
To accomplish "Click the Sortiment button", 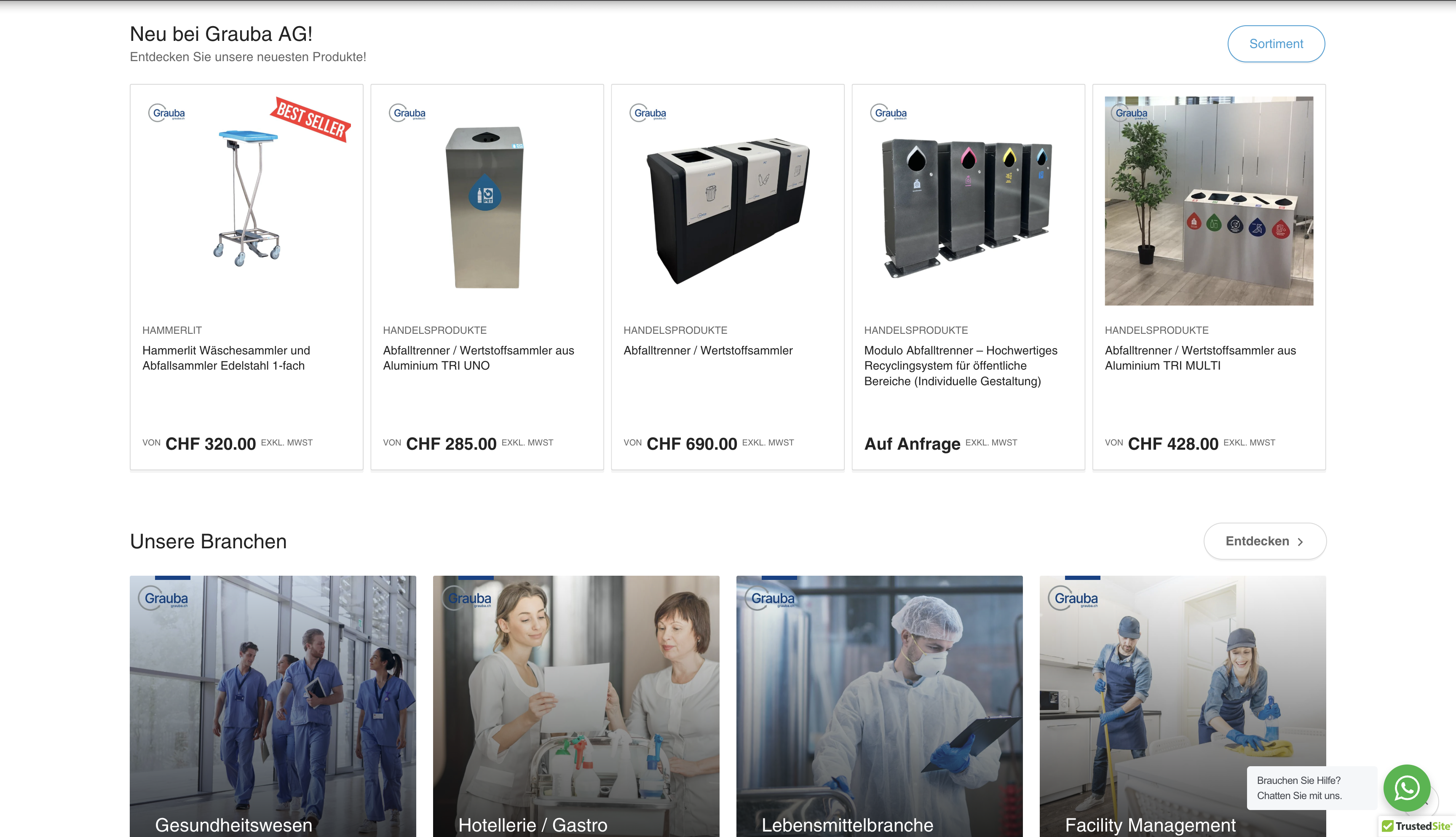I will [x=1276, y=44].
